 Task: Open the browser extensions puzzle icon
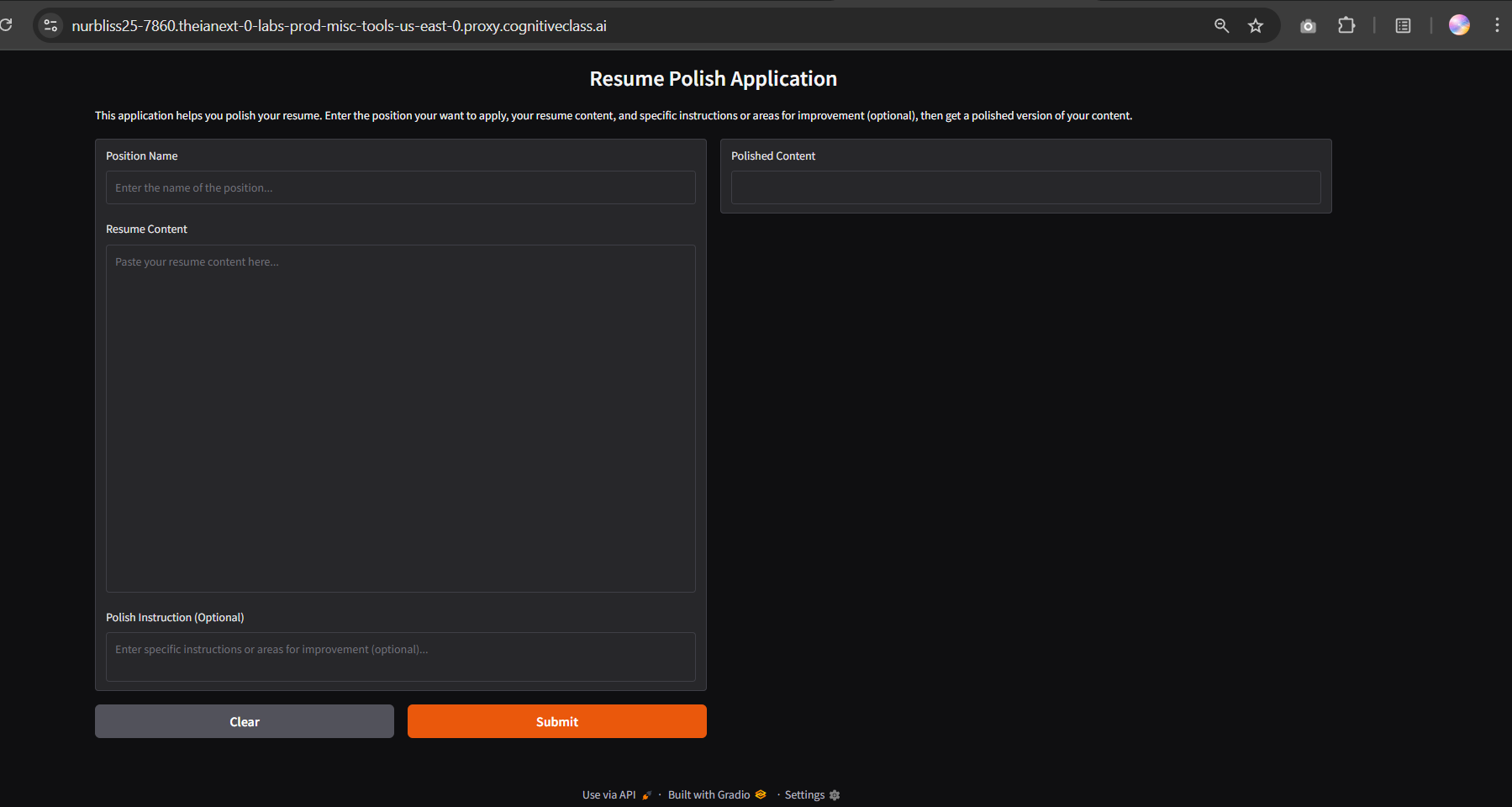point(1346,26)
